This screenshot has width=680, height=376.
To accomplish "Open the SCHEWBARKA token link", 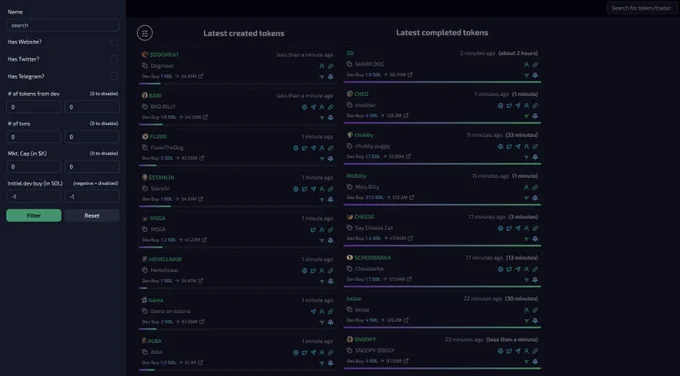I will [x=373, y=258].
